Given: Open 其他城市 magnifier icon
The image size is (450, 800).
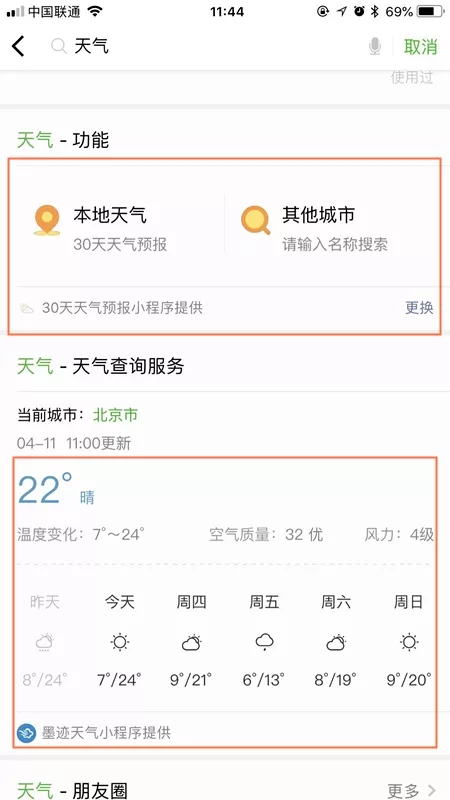Looking at the screenshot, I should click(255, 220).
